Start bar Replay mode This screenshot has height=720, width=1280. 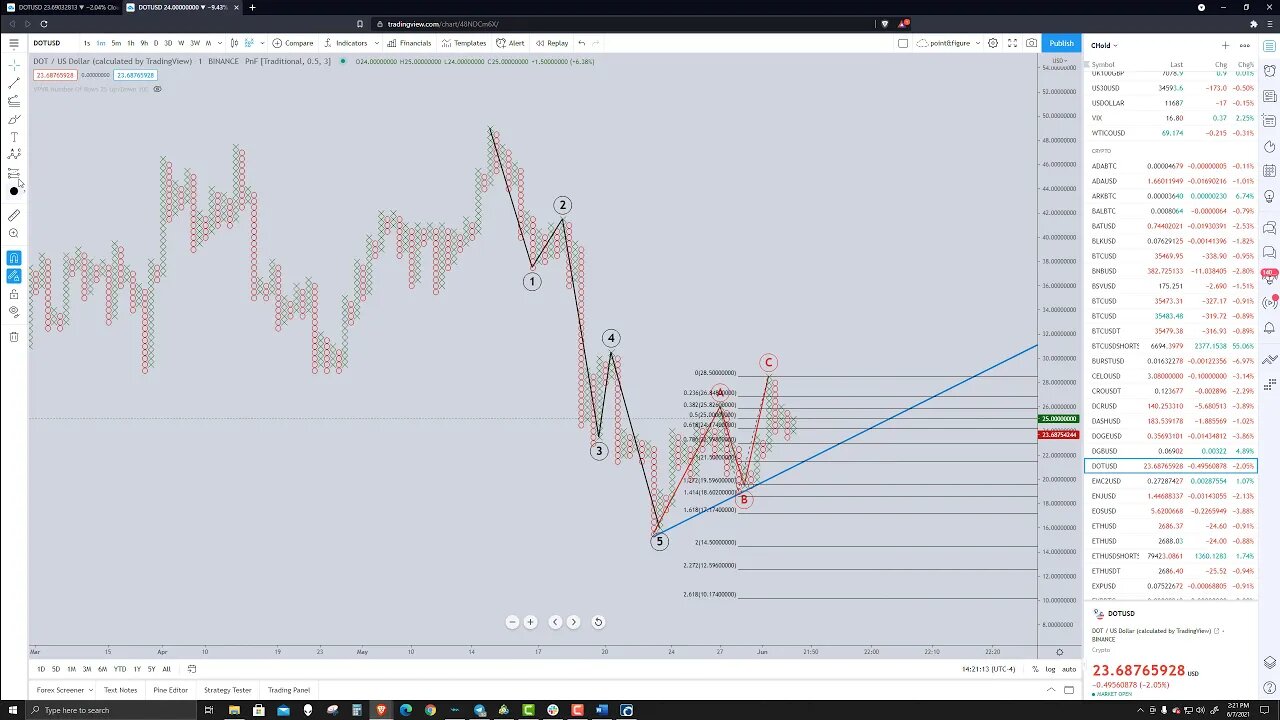point(552,43)
